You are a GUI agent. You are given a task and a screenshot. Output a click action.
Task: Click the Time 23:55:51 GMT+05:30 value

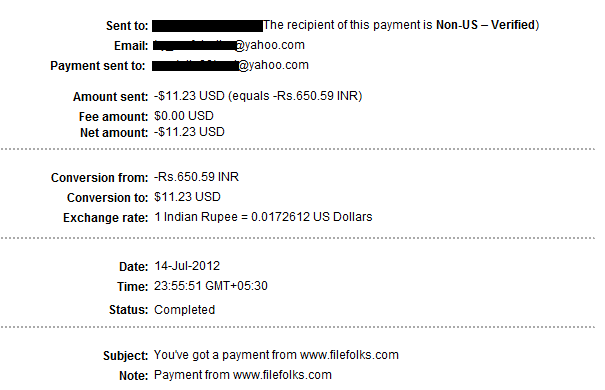[x=211, y=286]
